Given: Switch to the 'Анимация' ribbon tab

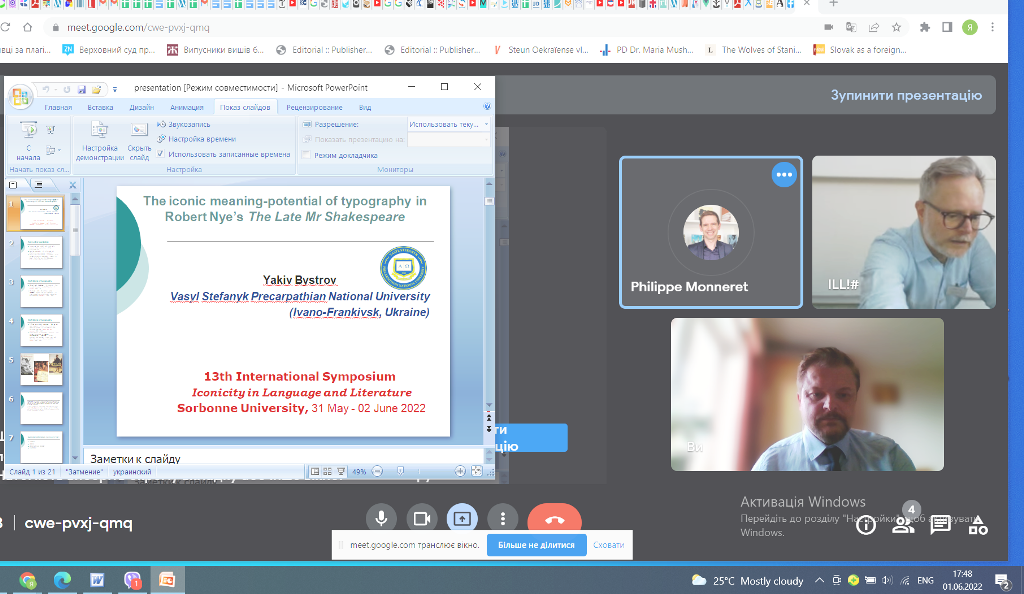Looking at the screenshot, I should (x=186, y=107).
